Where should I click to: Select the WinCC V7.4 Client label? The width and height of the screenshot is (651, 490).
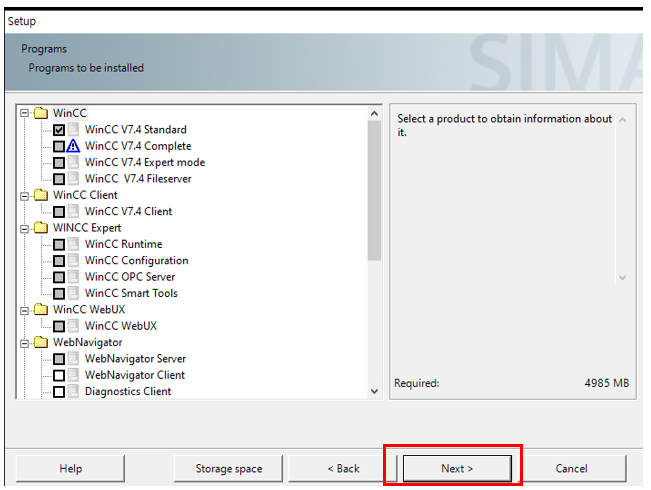pos(129,211)
